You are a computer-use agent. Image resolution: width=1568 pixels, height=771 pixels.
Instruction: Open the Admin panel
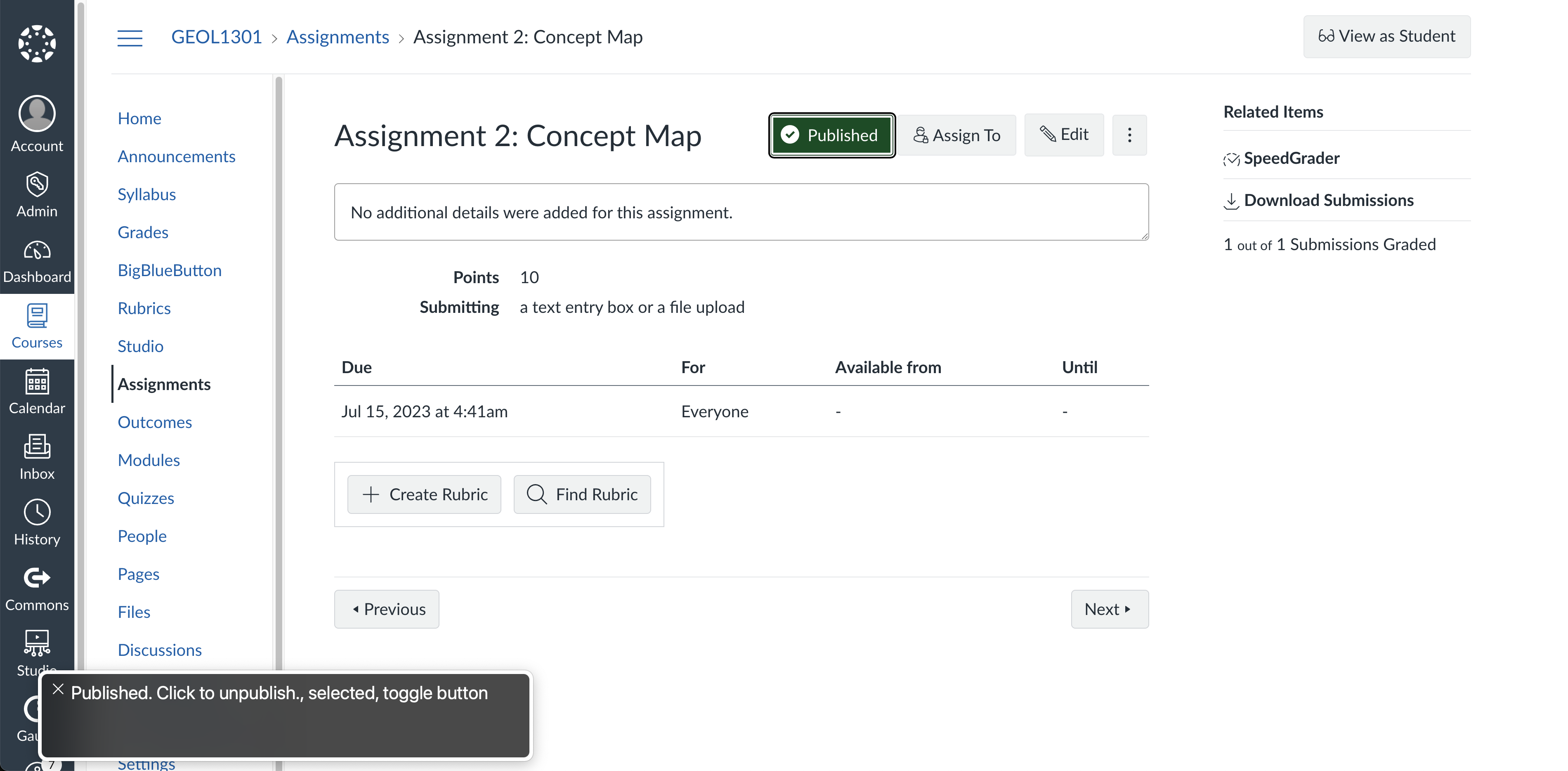(37, 194)
